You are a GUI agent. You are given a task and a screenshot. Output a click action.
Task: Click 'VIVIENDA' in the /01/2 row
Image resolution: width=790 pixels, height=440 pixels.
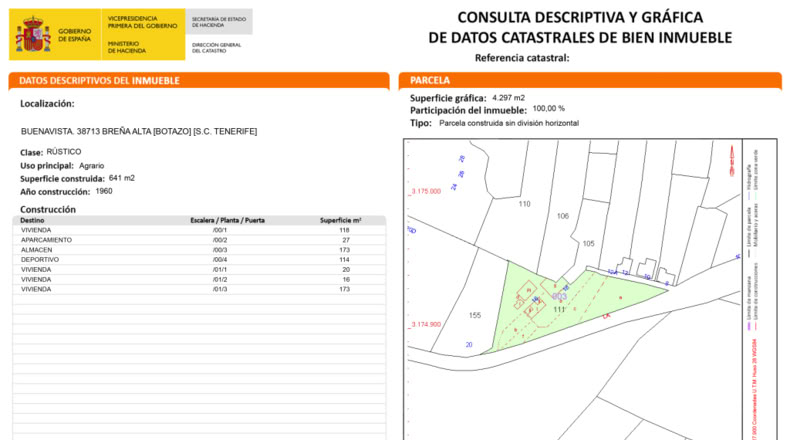pos(36,279)
